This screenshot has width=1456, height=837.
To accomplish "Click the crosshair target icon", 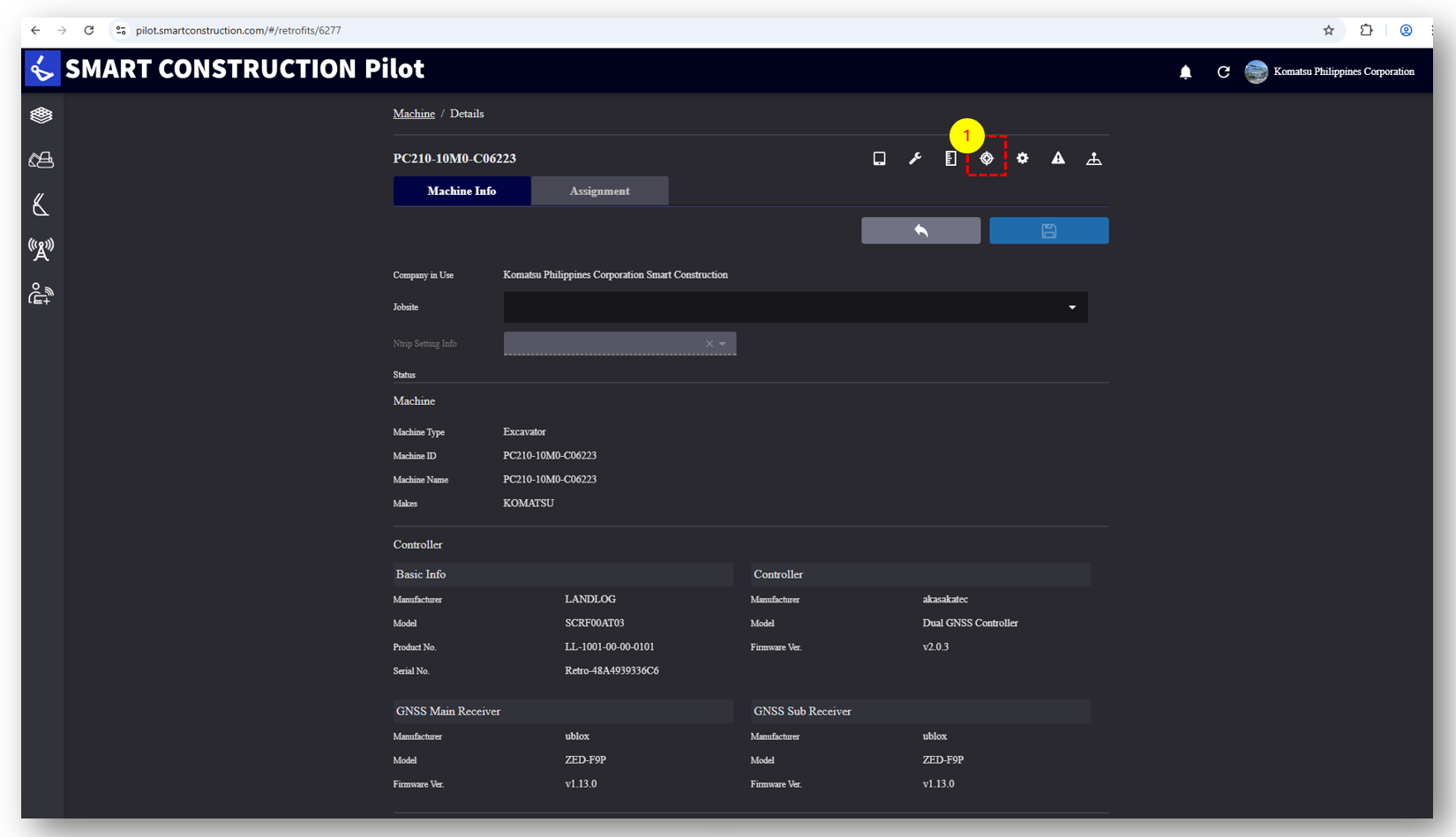I will 987,159.
